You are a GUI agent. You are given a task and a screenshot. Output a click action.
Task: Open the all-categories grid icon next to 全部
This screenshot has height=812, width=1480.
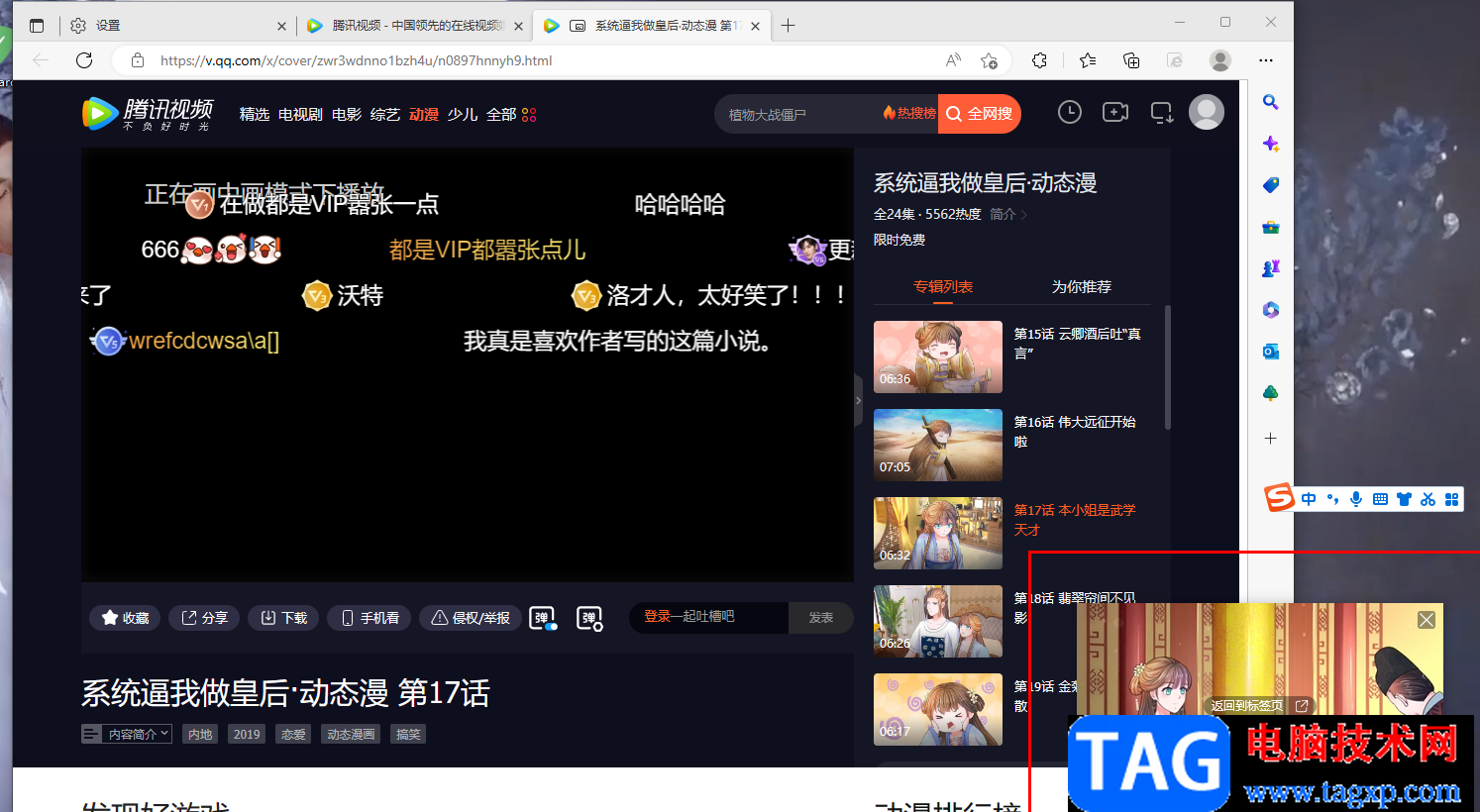[529, 115]
